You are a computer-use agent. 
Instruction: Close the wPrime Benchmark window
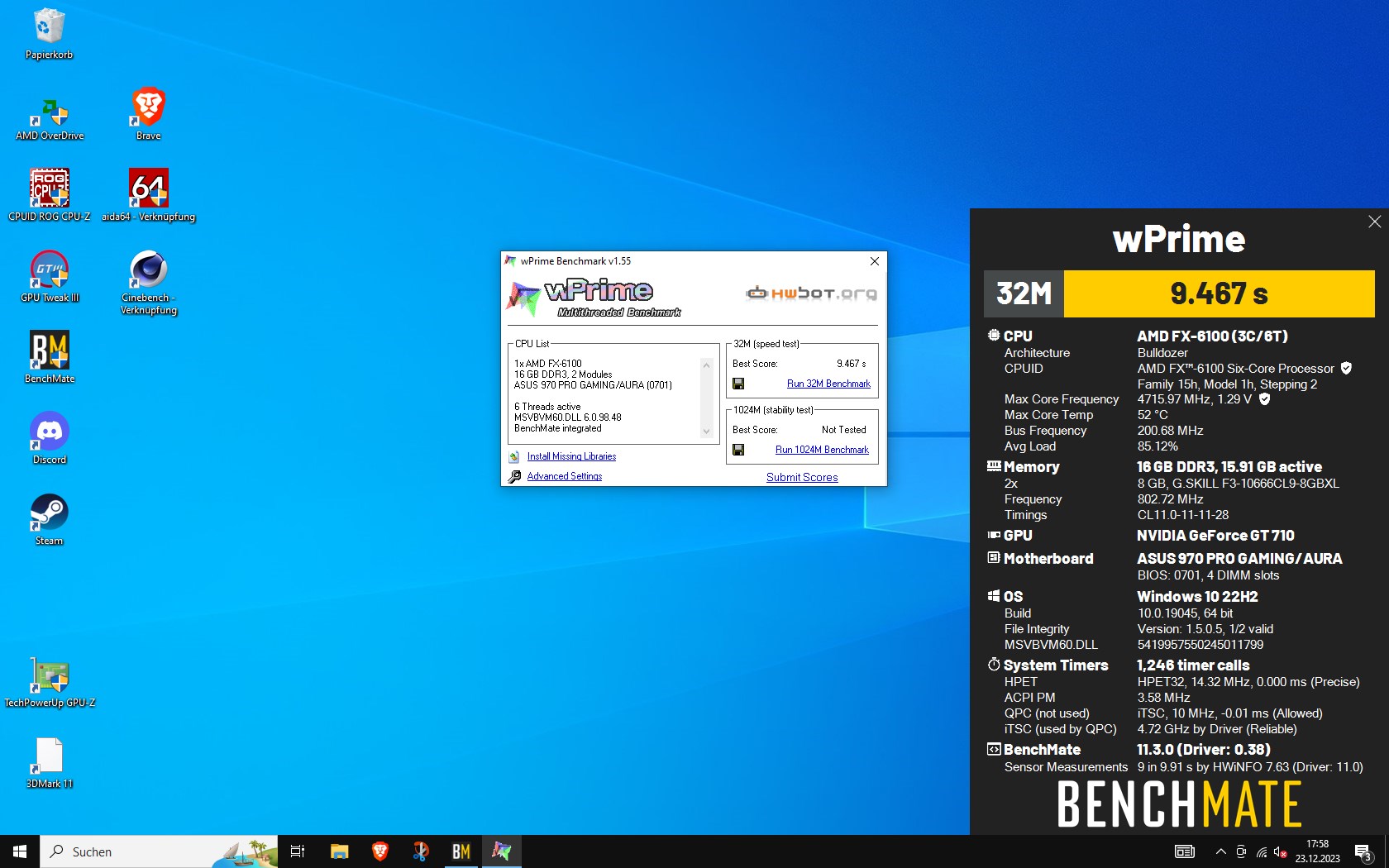pos(874,261)
